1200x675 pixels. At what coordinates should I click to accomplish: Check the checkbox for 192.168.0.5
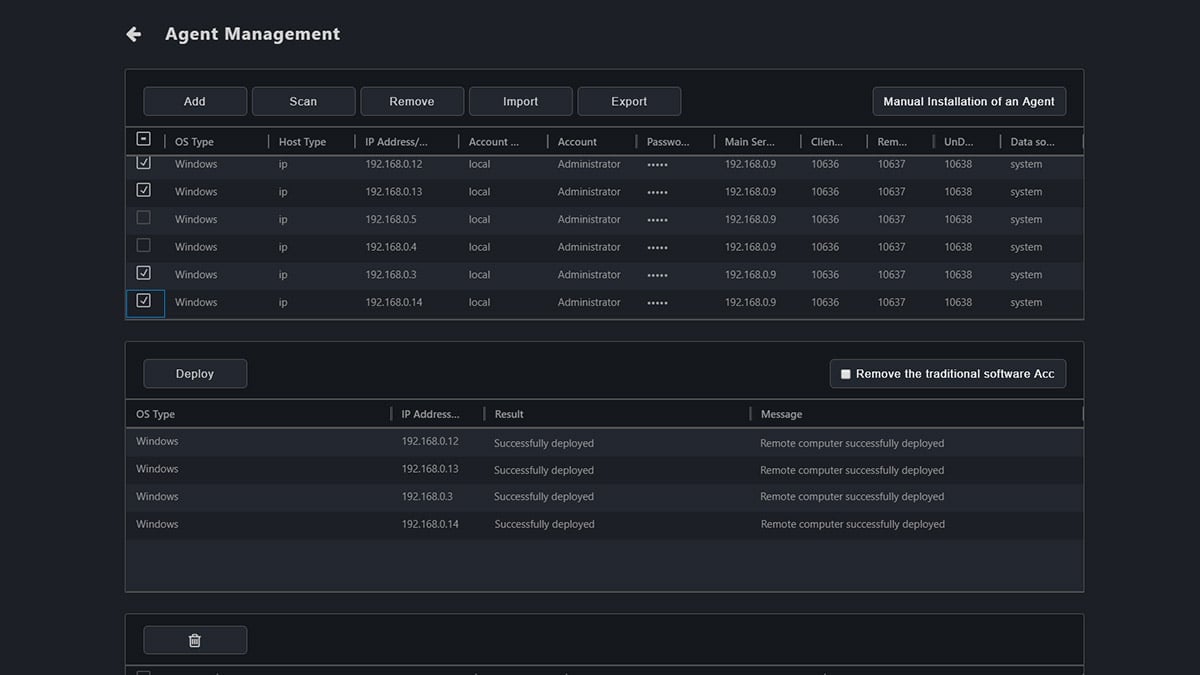[x=143, y=218]
